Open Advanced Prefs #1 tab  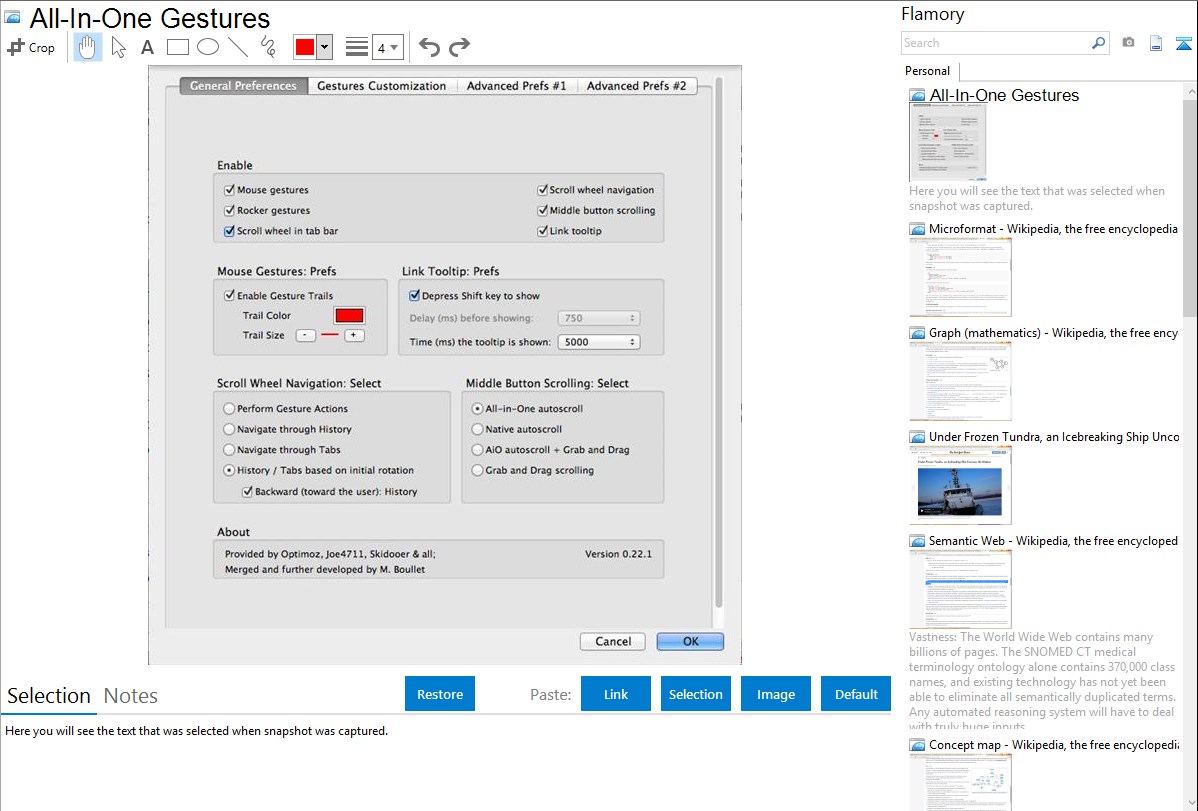tap(516, 86)
